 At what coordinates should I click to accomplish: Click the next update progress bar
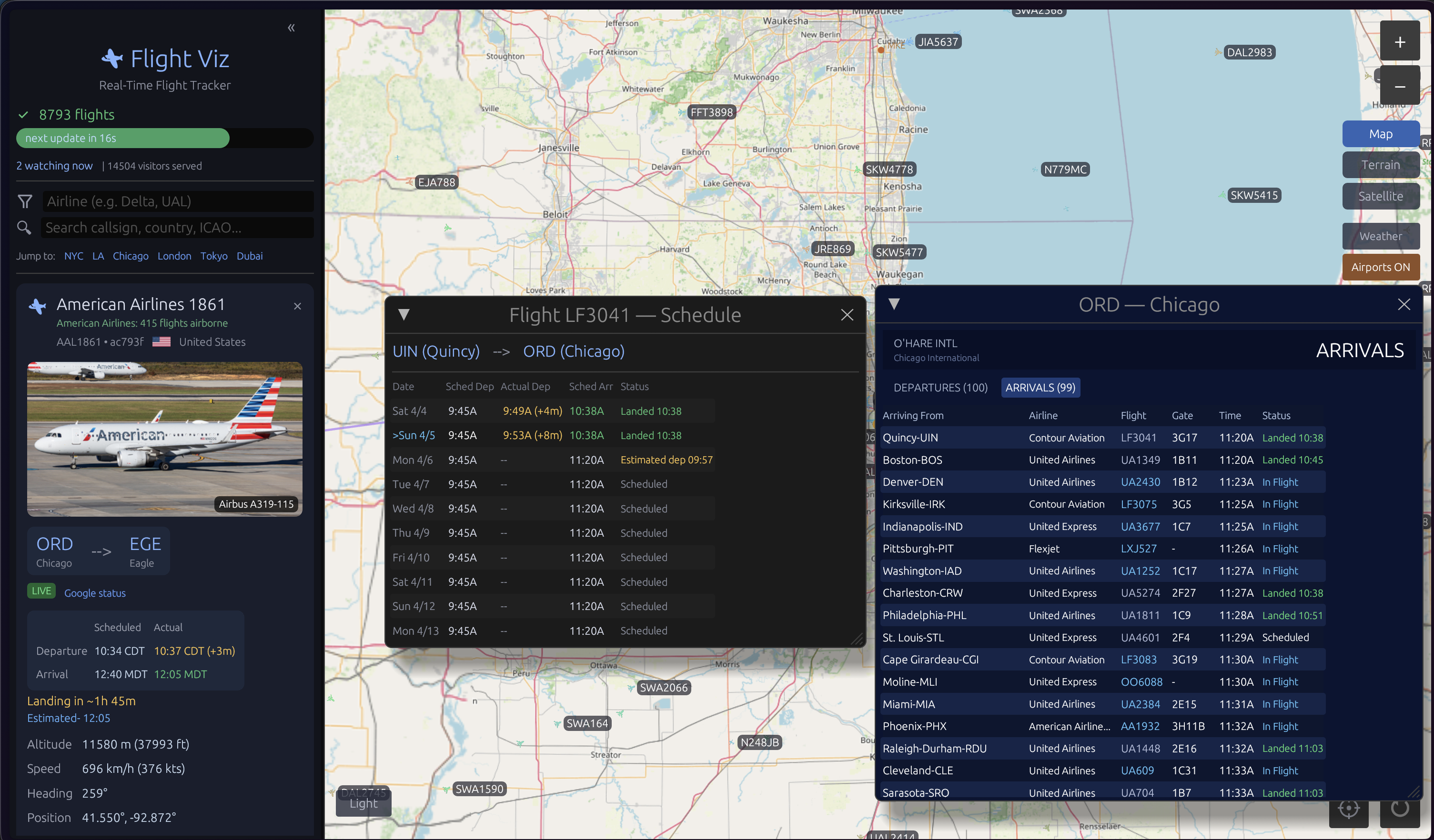(x=164, y=138)
